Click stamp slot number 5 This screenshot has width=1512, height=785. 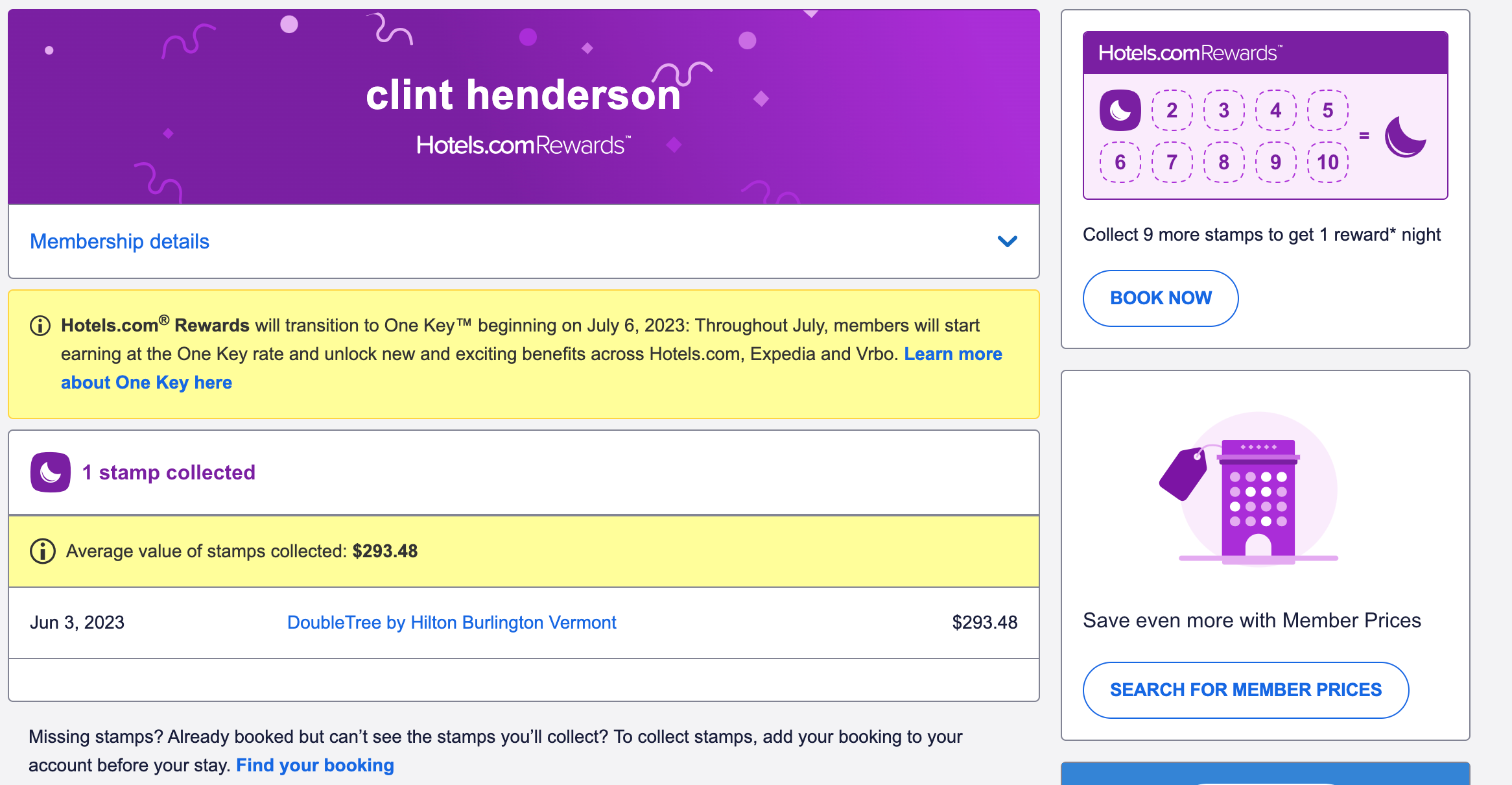pyautogui.click(x=1327, y=110)
